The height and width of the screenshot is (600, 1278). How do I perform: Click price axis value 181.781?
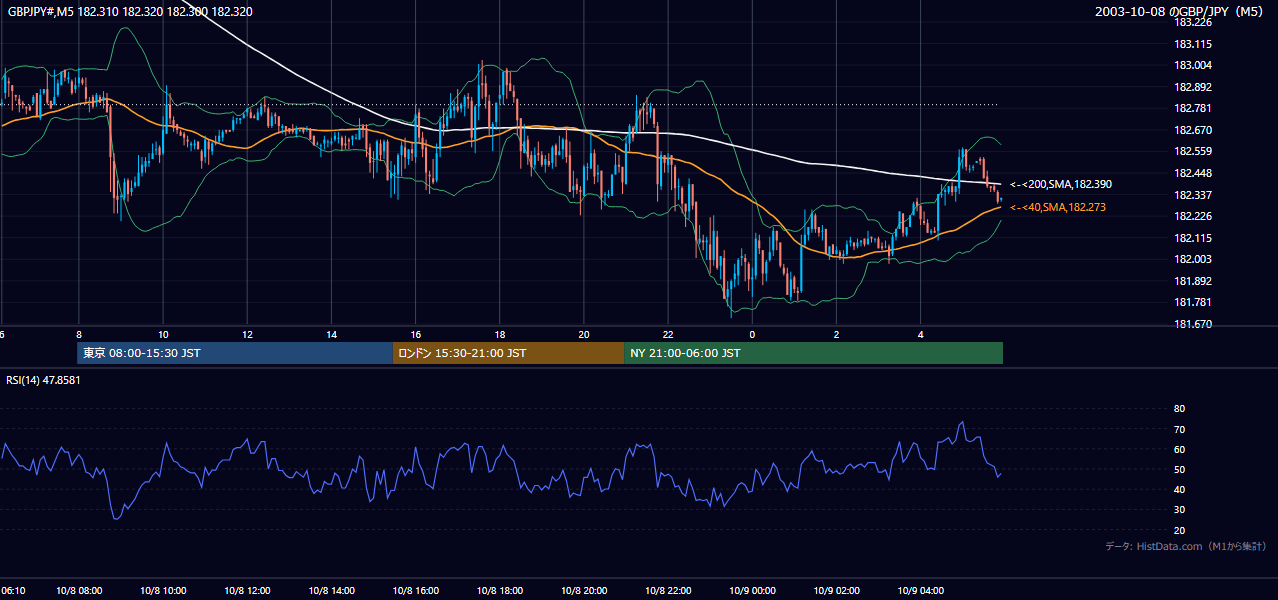(1192, 303)
